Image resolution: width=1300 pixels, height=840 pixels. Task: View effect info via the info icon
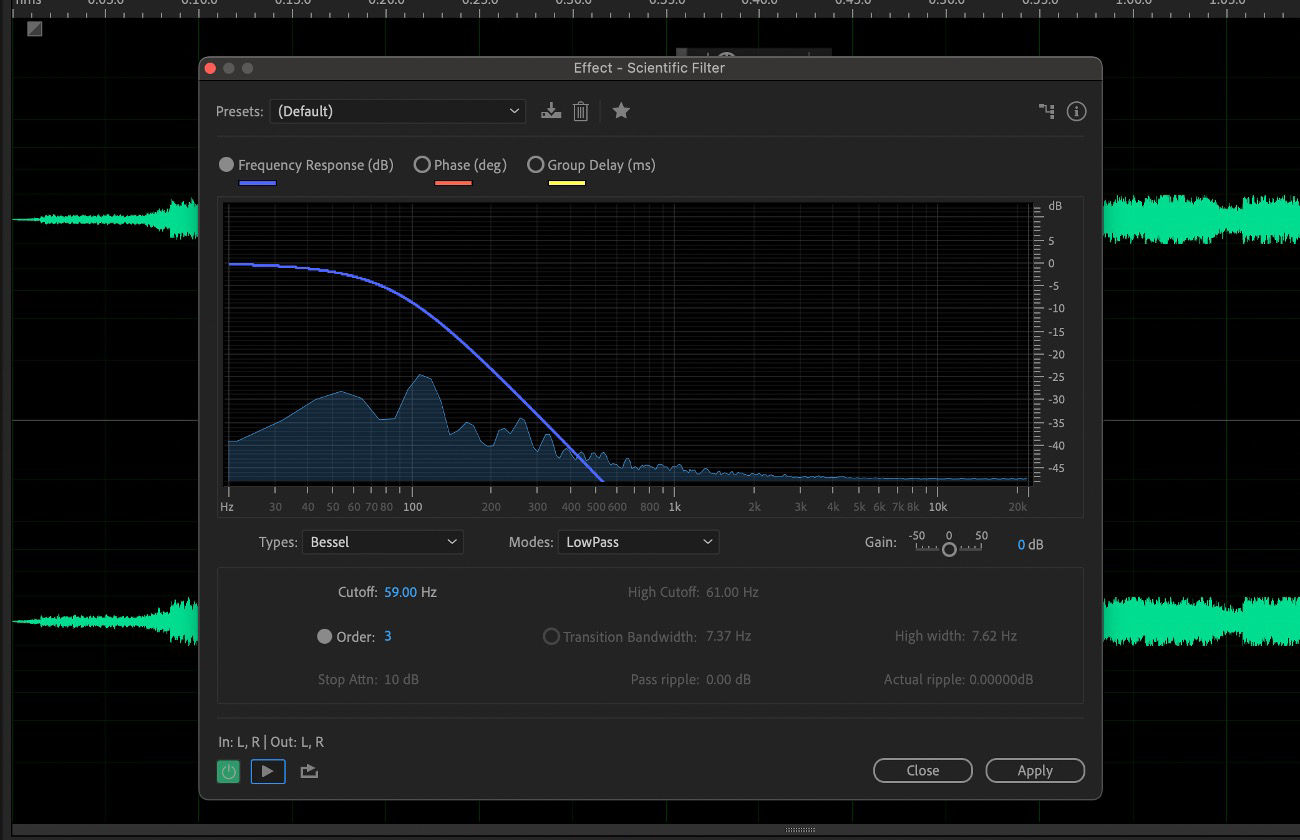(x=1076, y=111)
